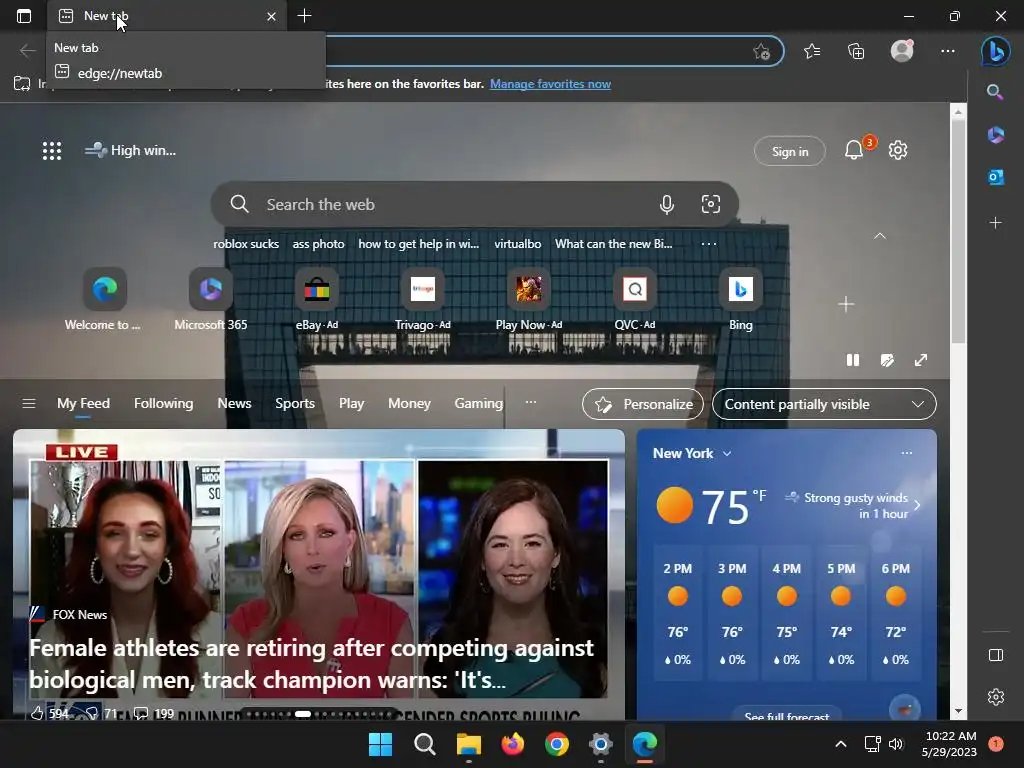Open the Fox News female athletes story
This screenshot has height=768, width=1024.
click(312, 664)
